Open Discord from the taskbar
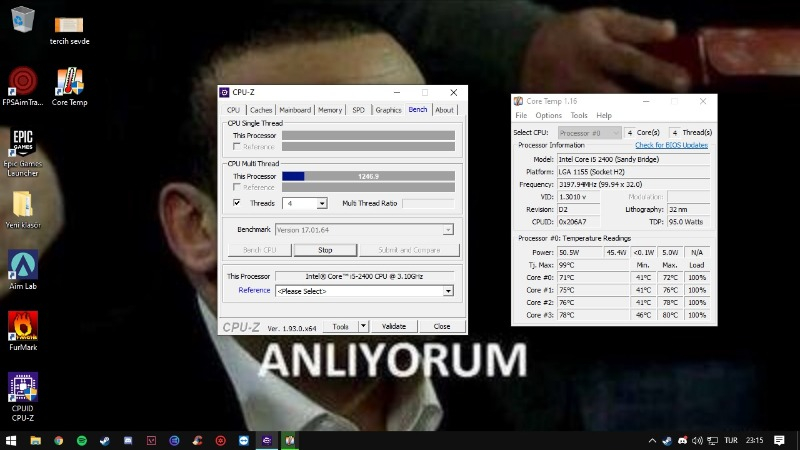Viewport: 800px width, 450px height. [x=128, y=440]
